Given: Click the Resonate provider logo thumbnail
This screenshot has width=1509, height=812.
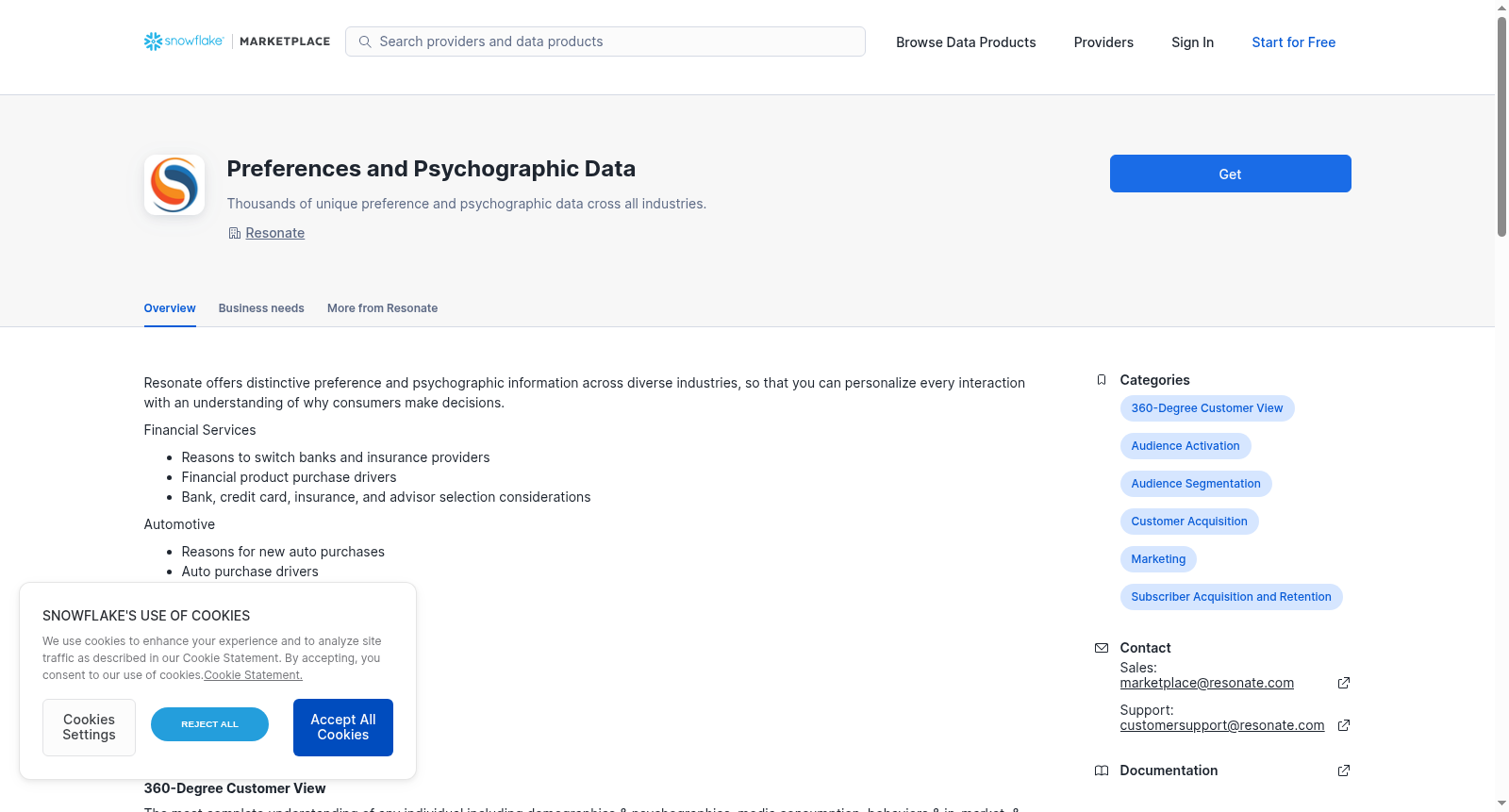Looking at the screenshot, I should pyautogui.click(x=174, y=185).
